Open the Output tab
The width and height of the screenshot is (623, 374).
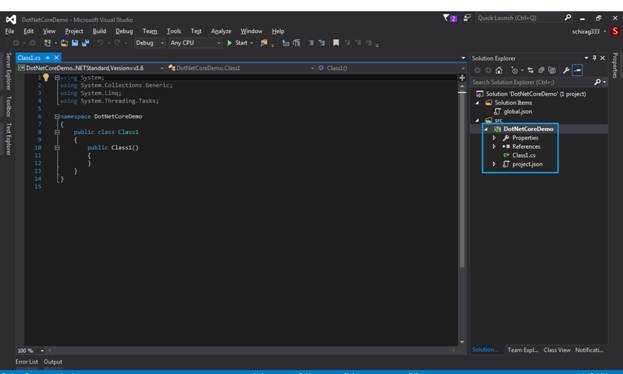(x=53, y=362)
